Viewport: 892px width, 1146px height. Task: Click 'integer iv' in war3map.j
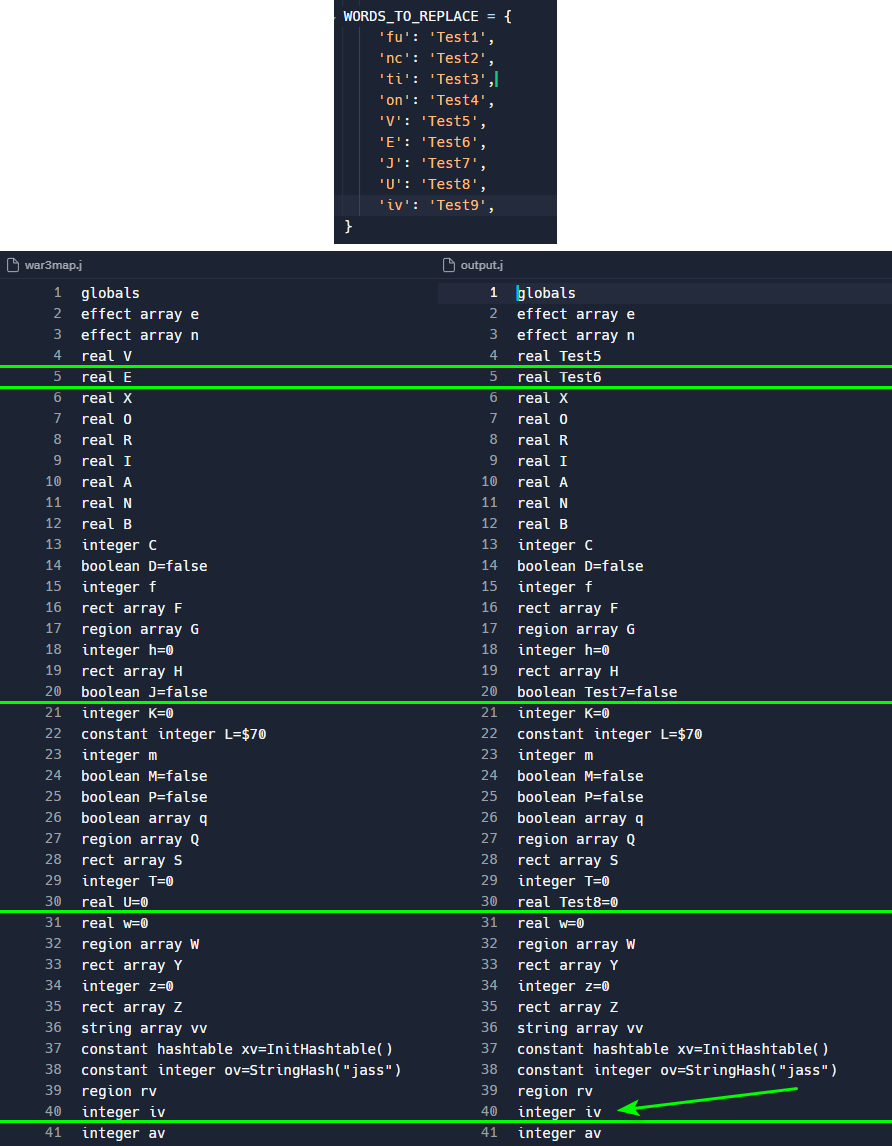123,1112
